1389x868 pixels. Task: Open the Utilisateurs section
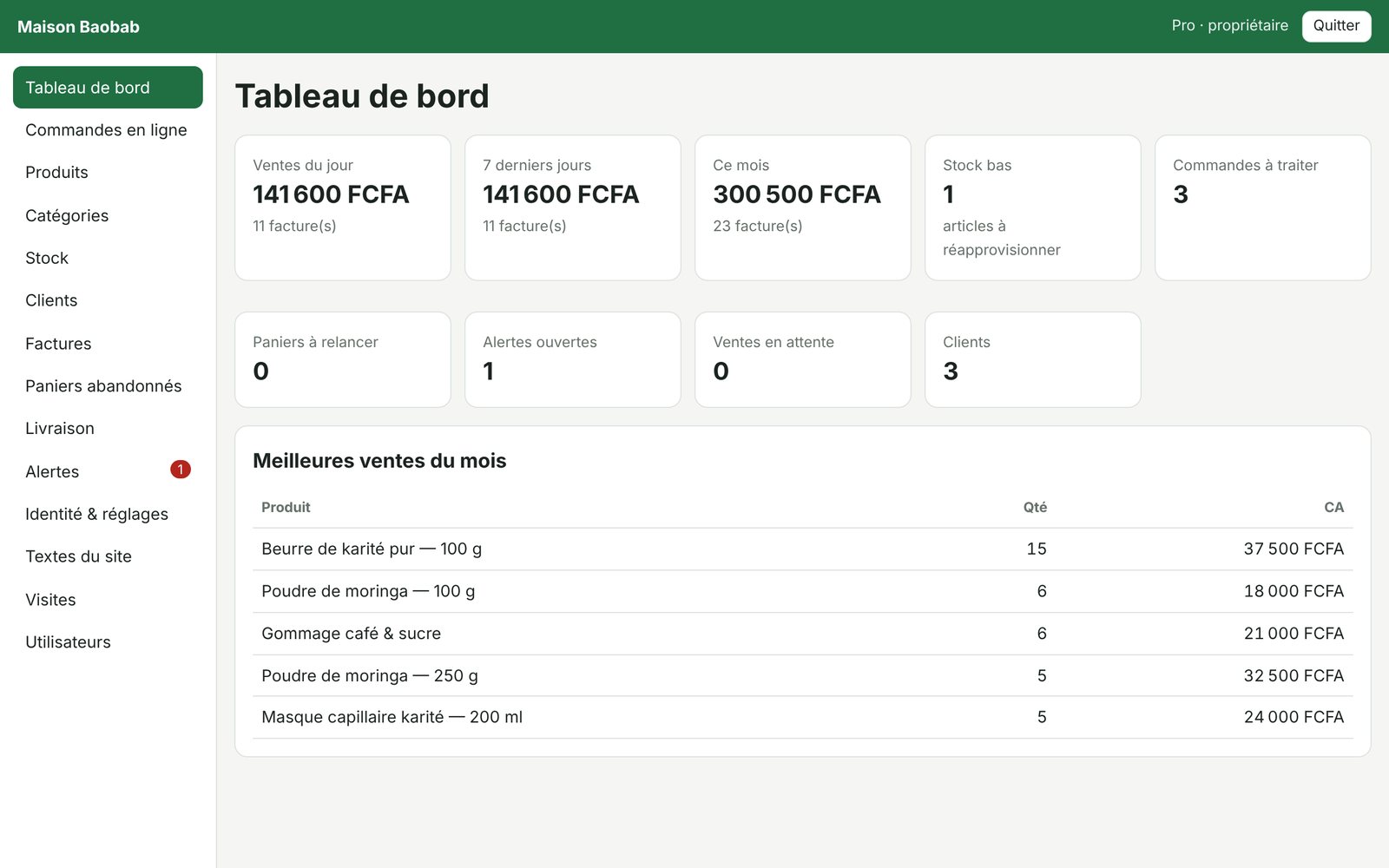point(108,642)
